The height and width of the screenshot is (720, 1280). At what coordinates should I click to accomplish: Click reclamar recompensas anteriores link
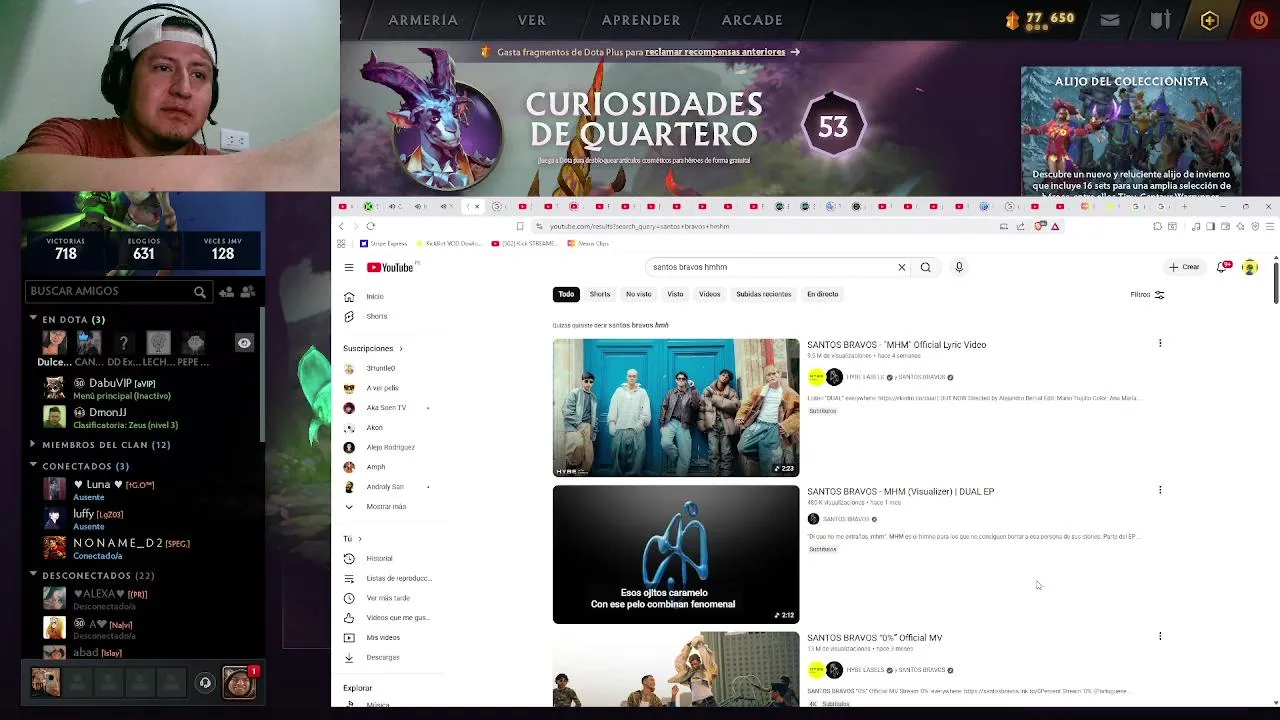[x=715, y=52]
